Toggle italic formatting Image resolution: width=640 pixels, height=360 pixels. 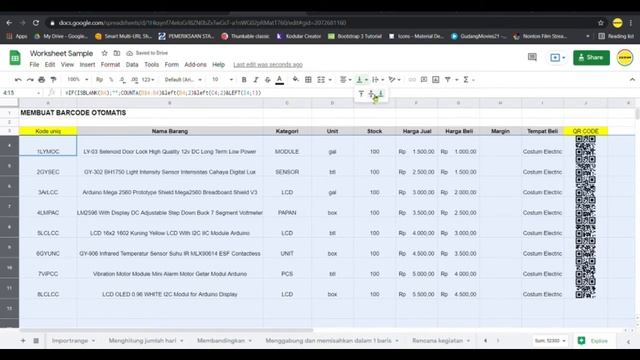click(x=256, y=80)
